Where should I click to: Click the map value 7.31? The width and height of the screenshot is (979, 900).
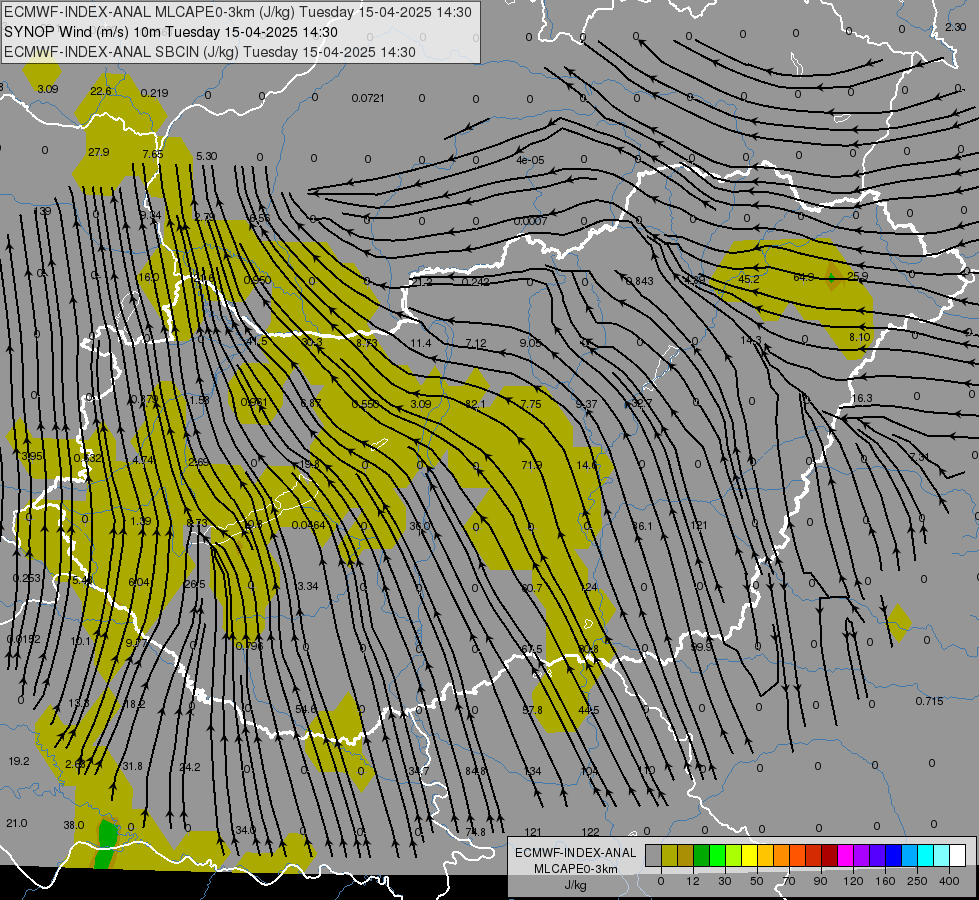point(920,457)
